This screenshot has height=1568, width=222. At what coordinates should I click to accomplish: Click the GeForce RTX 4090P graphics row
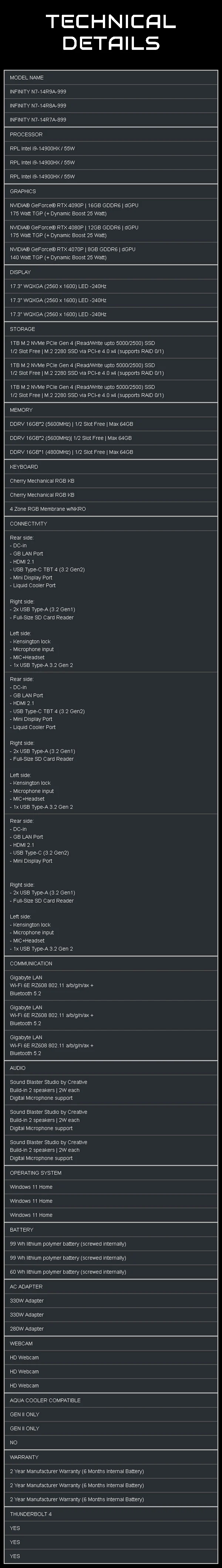point(74,209)
